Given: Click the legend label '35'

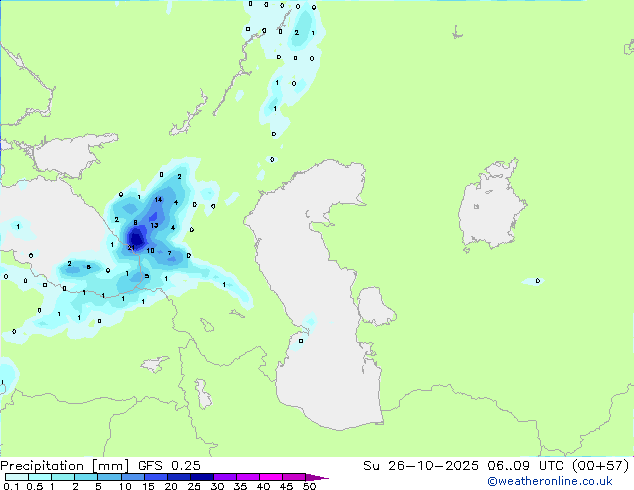Looking at the screenshot, I should pos(240,486).
